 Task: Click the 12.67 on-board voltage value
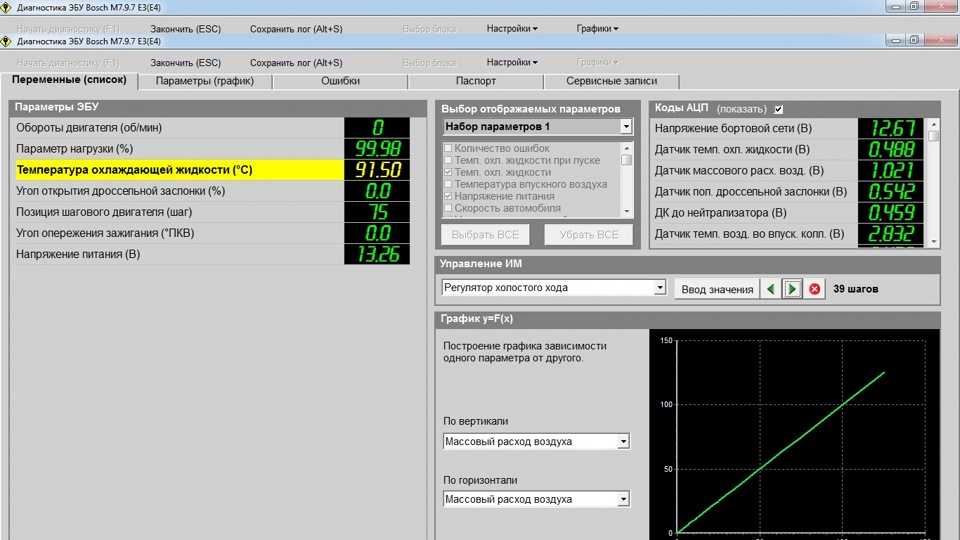click(891, 129)
